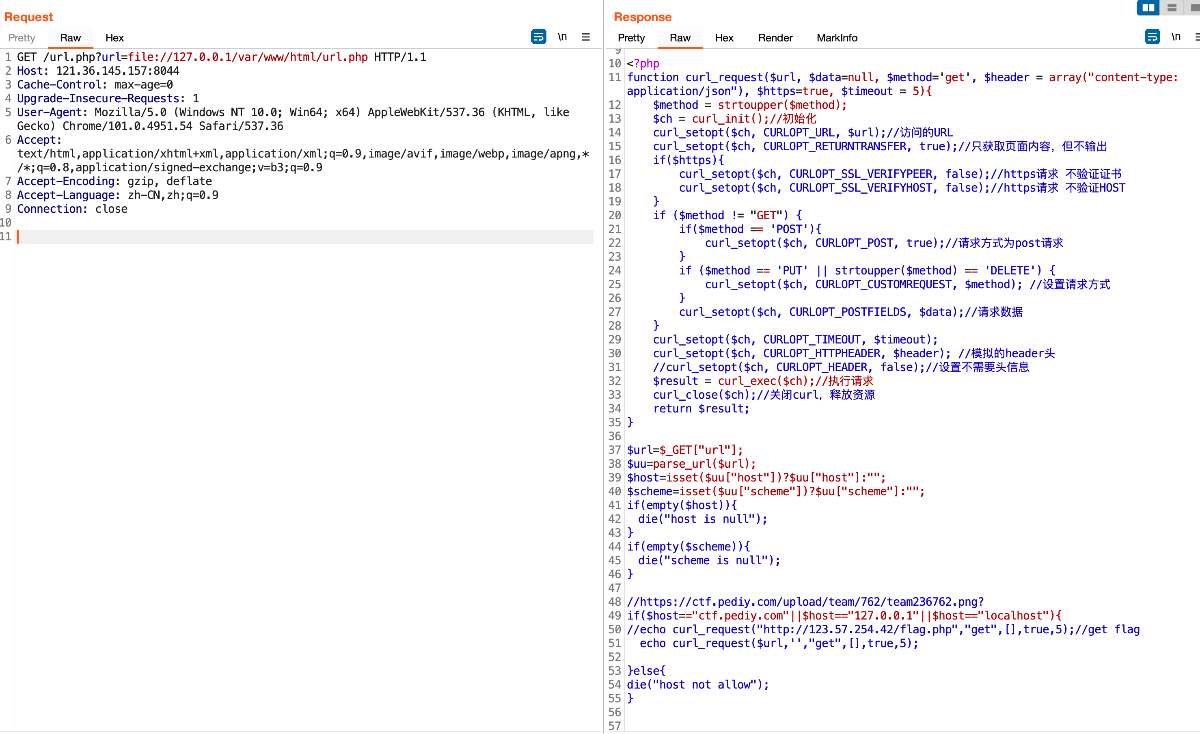Click the Request panel title
This screenshot has width=1200, height=734.
(x=29, y=17)
